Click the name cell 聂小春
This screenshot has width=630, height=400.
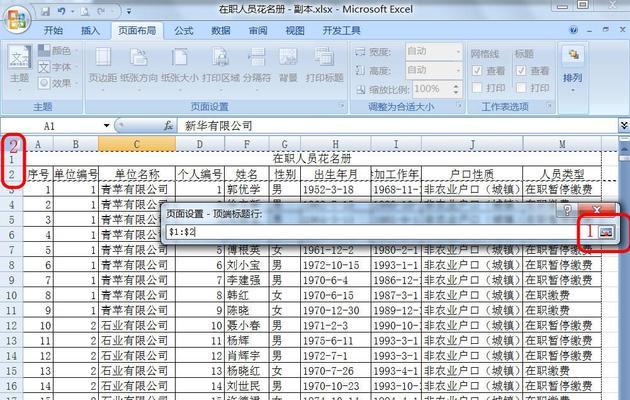pos(247,326)
